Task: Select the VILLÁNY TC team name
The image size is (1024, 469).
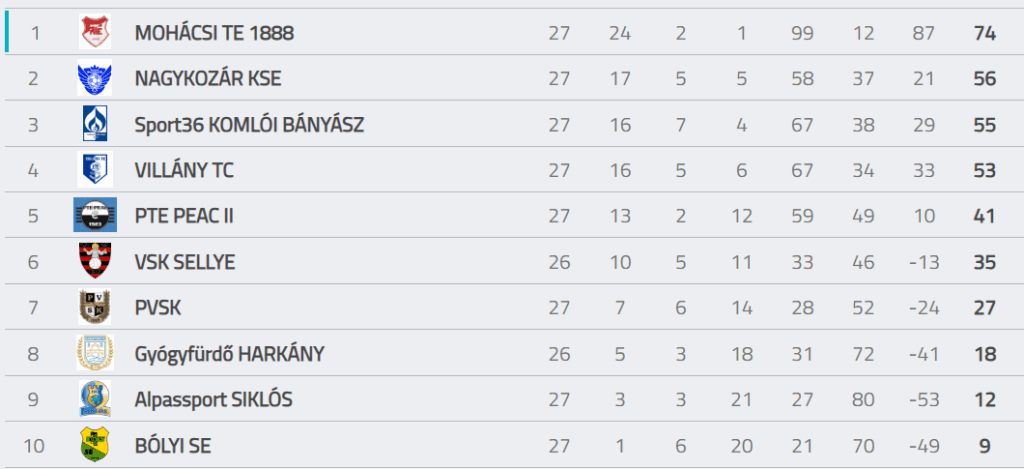Action: (x=184, y=170)
